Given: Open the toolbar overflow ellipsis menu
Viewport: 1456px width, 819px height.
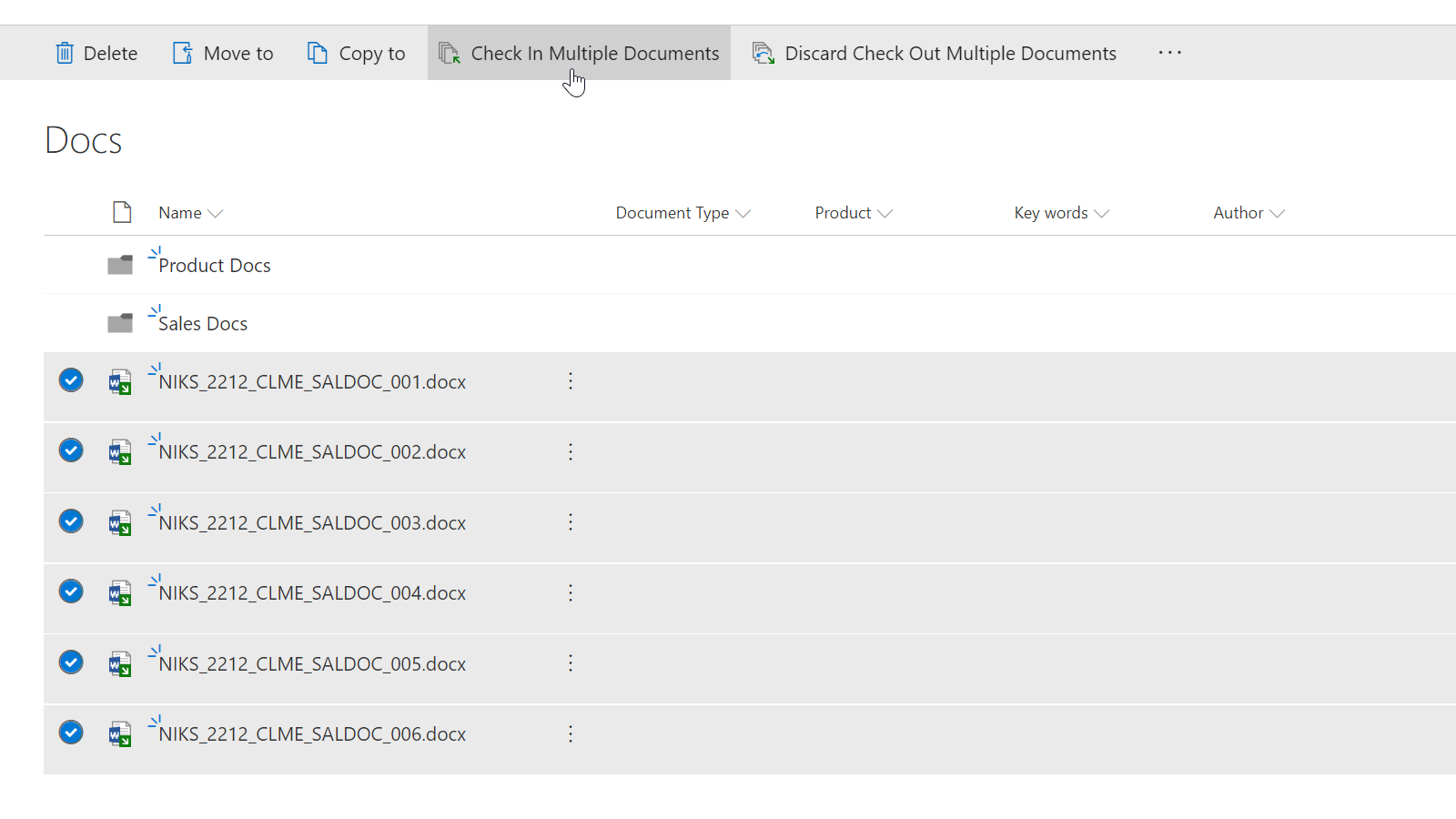Looking at the screenshot, I should [1170, 53].
